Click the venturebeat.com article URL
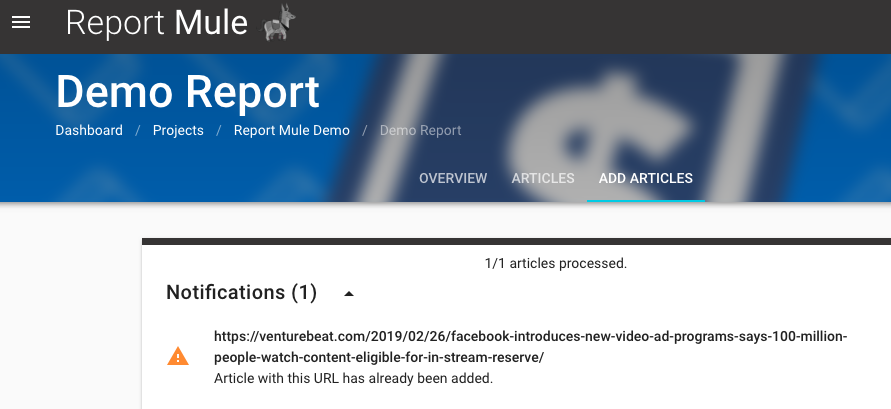 [x=530, y=346]
